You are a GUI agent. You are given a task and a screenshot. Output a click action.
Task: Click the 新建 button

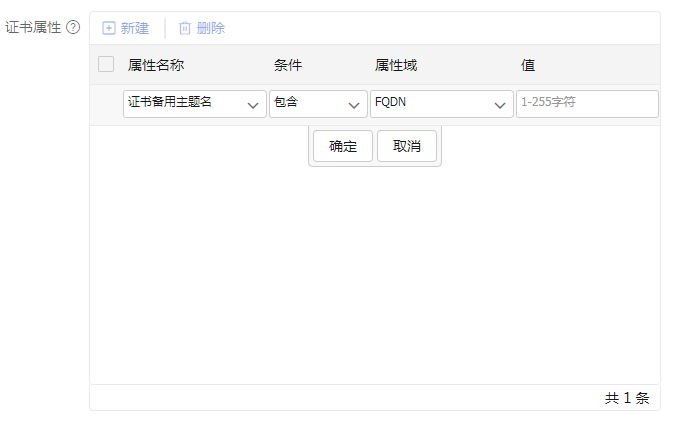[x=126, y=28]
